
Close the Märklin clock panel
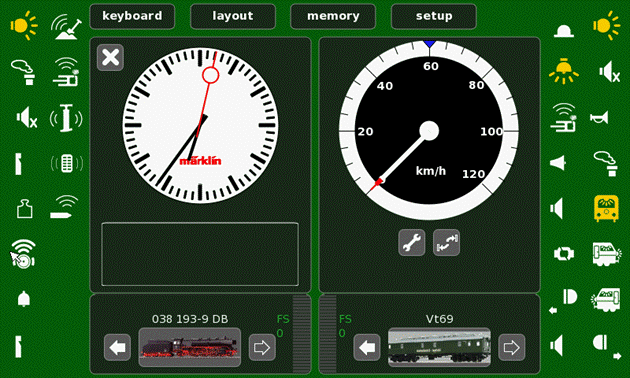[x=110, y=57]
